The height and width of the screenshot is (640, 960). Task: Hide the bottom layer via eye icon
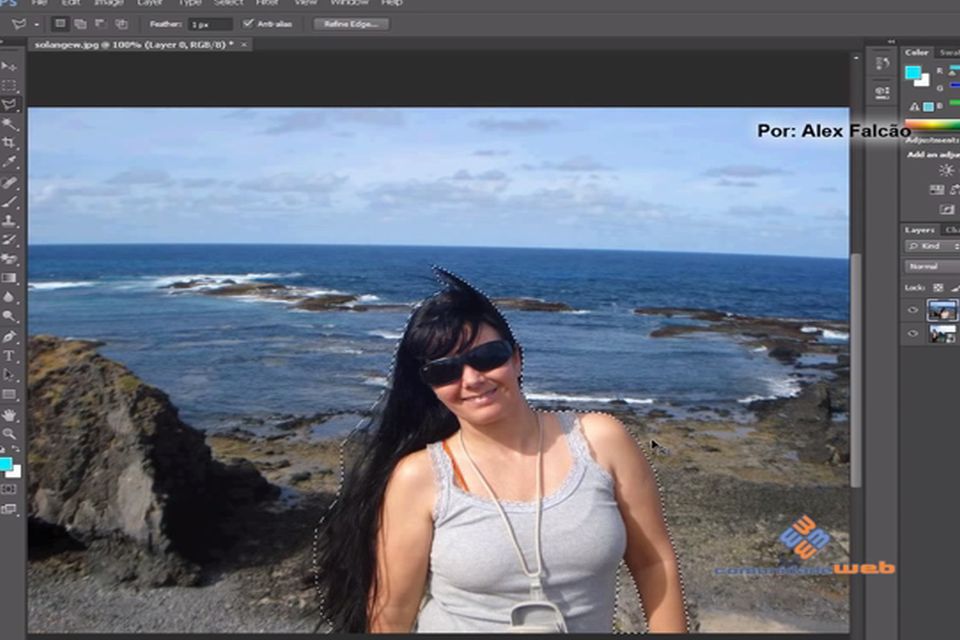click(x=913, y=334)
